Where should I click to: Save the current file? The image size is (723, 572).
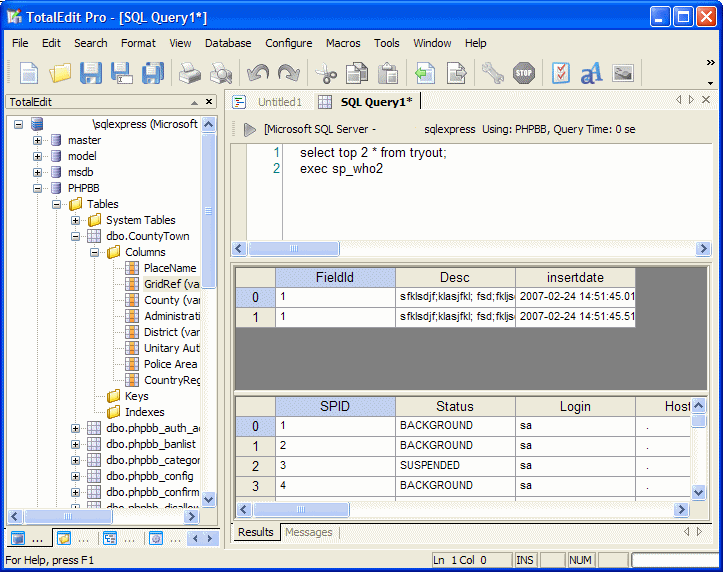coord(91,73)
